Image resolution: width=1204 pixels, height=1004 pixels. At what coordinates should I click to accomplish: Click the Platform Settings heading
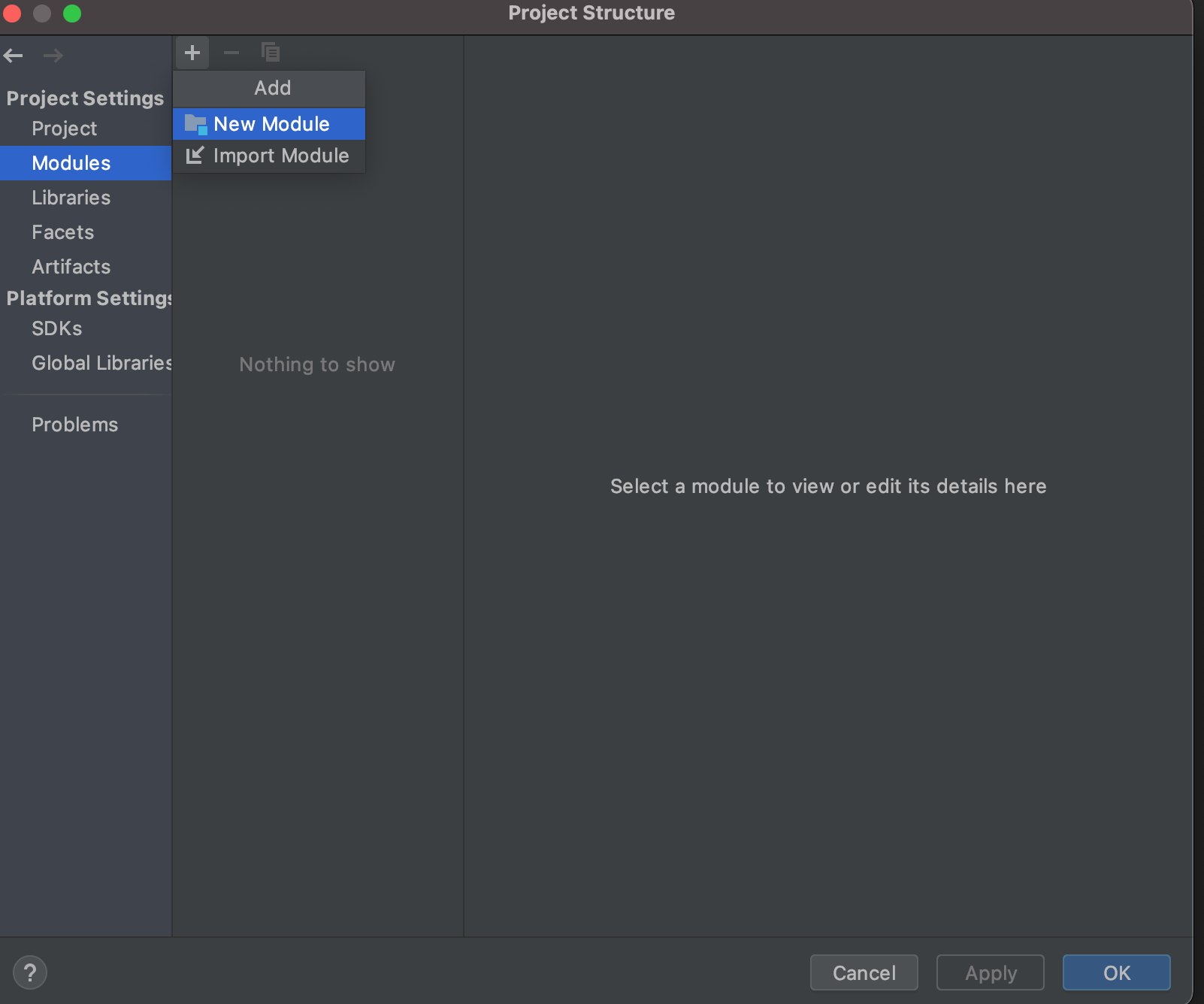tap(89, 298)
